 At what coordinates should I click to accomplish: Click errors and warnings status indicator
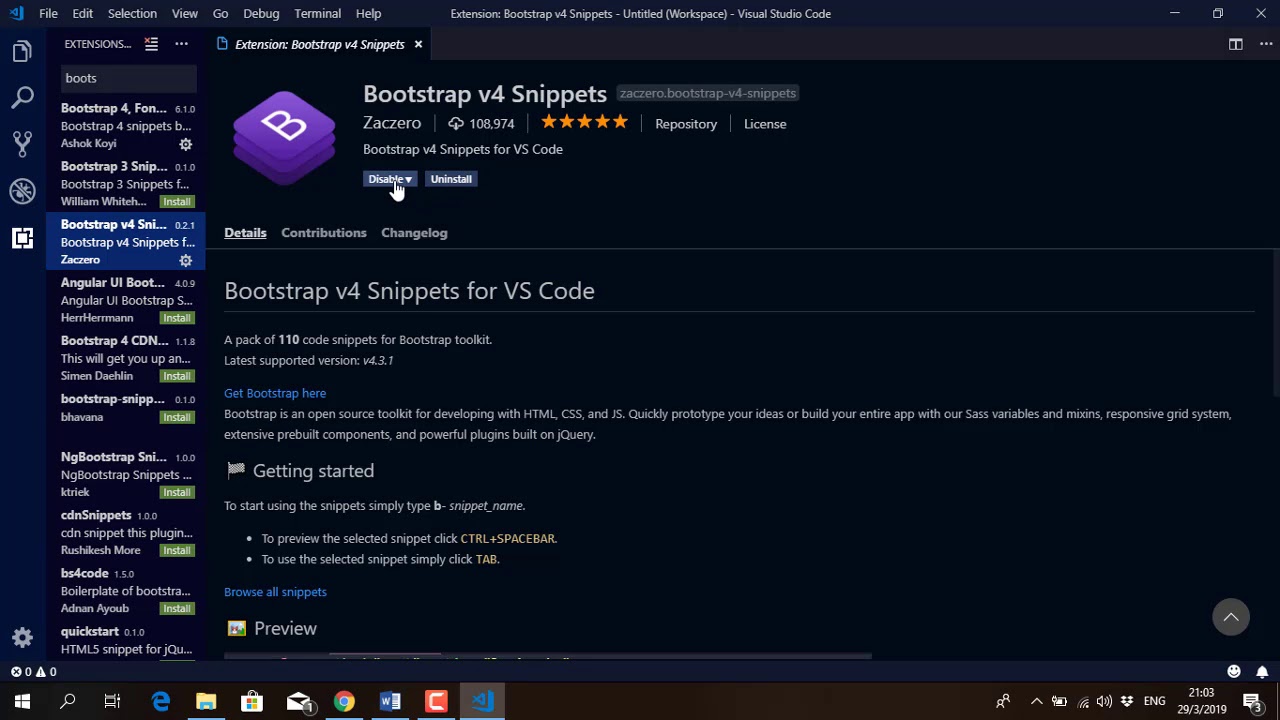[x=34, y=672]
